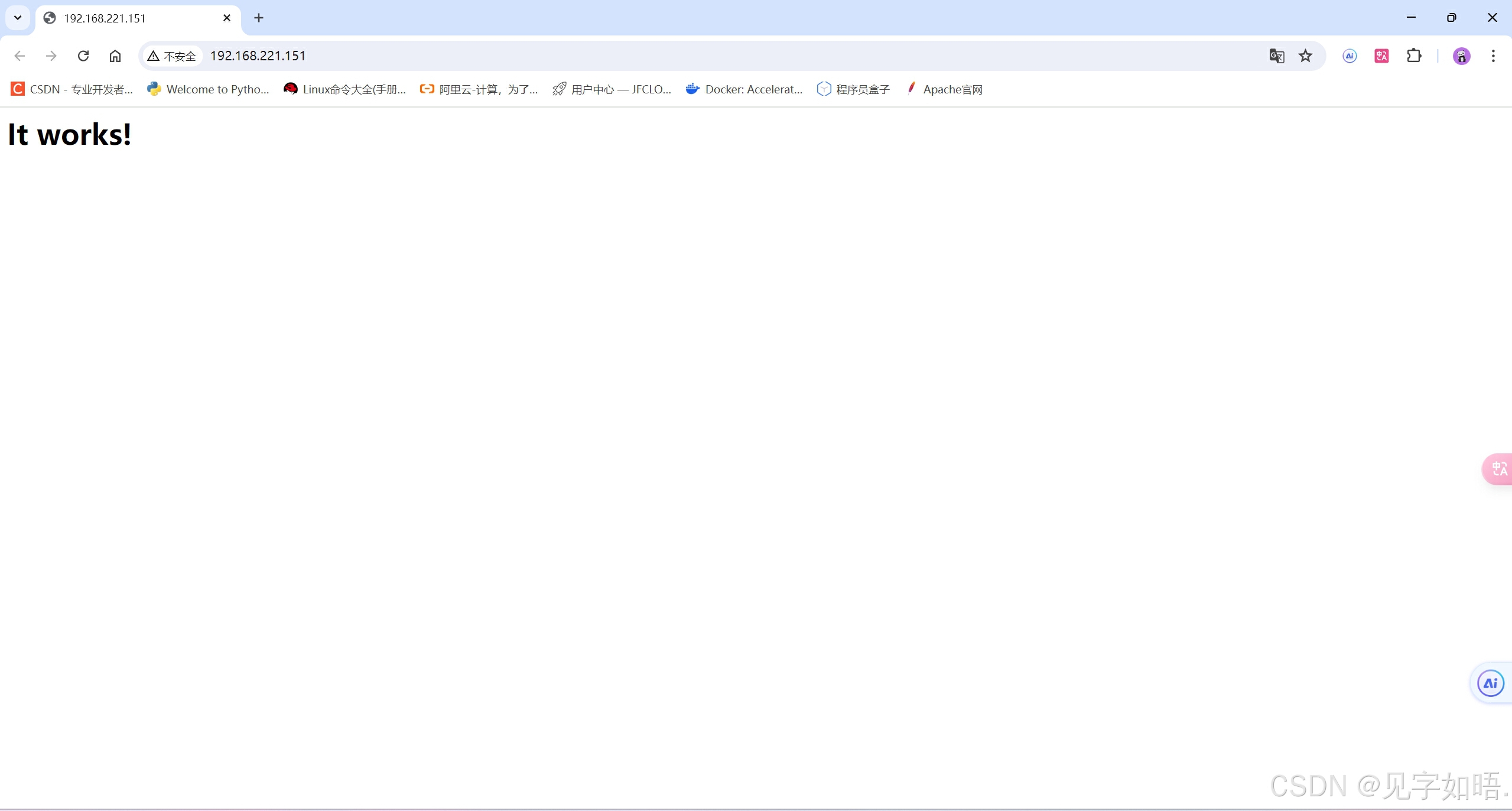1512x811 pixels.
Task: Open Chrome three-dot menu
Action: (1493, 56)
